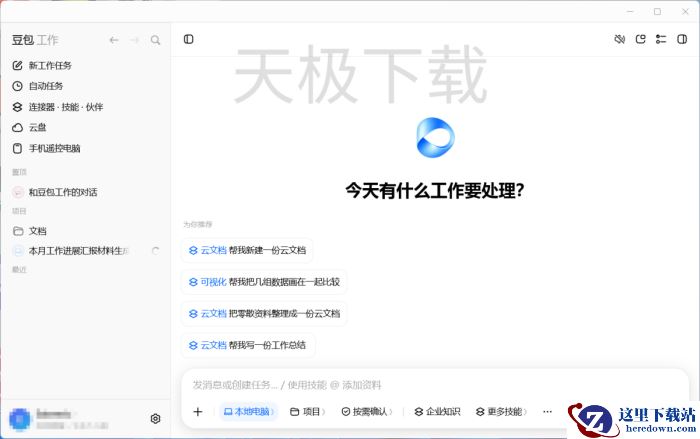Toggle the left sidebar panel icon
700x439 pixels.
pos(188,39)
